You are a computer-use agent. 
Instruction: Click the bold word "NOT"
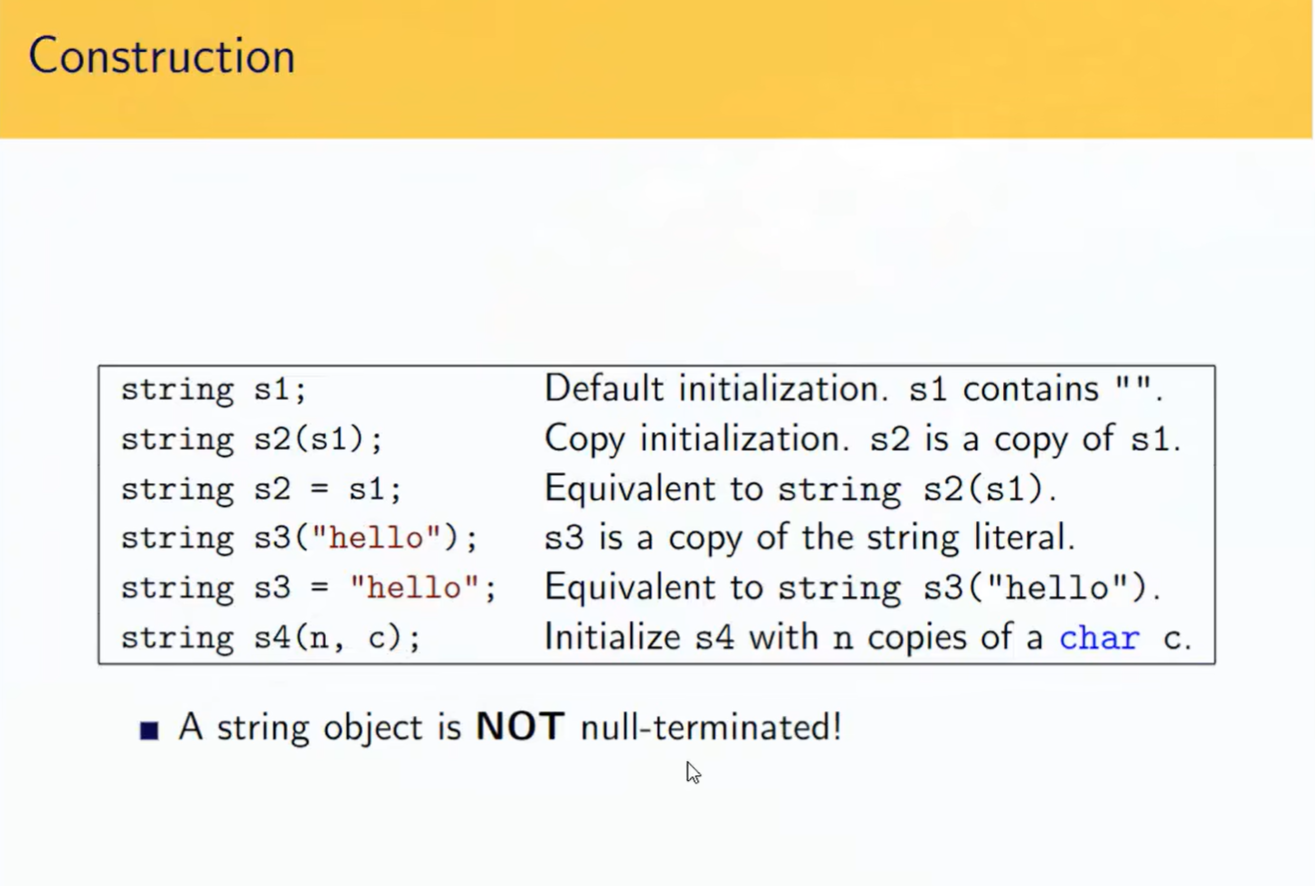[520, 727]
